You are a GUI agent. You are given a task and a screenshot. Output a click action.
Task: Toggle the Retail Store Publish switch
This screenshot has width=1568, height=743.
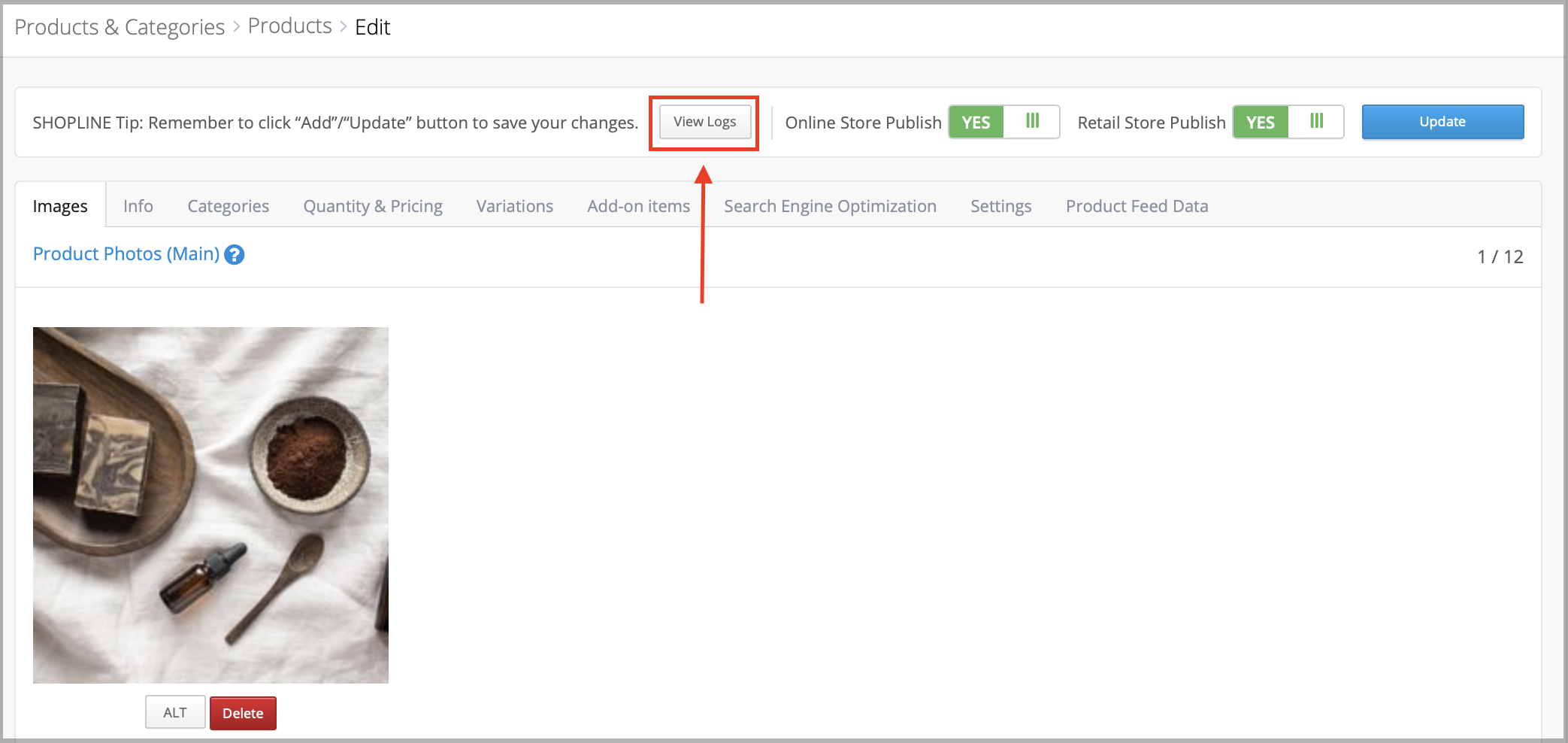click(1288, 122)
